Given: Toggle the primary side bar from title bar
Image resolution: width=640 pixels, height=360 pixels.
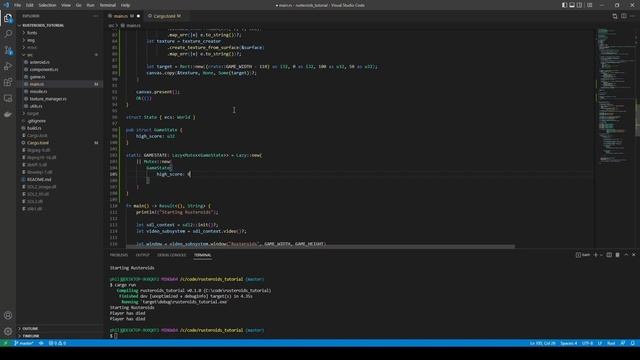Looking at the screenshot, I should tap(564, 5).
